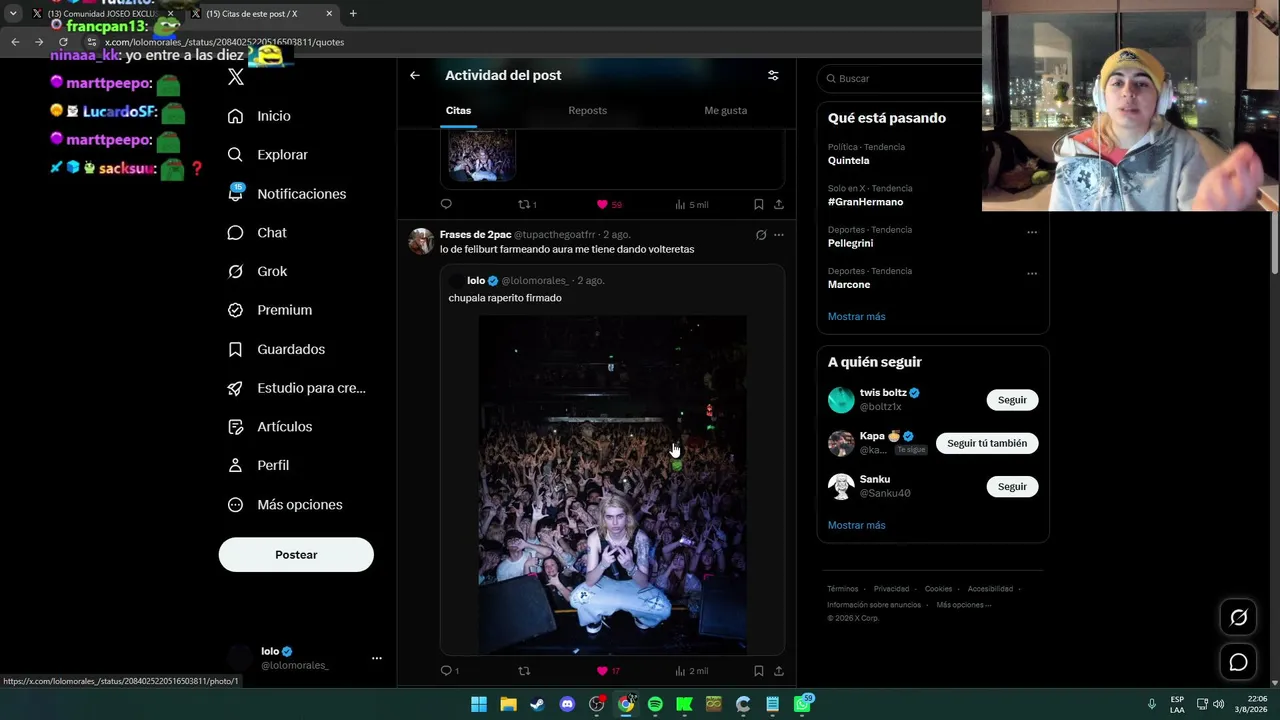This screenshot has width=1280, height=720.
Task: Open Grok explain icon on Frases de 2pac post
Action: (x=761, y=235)
